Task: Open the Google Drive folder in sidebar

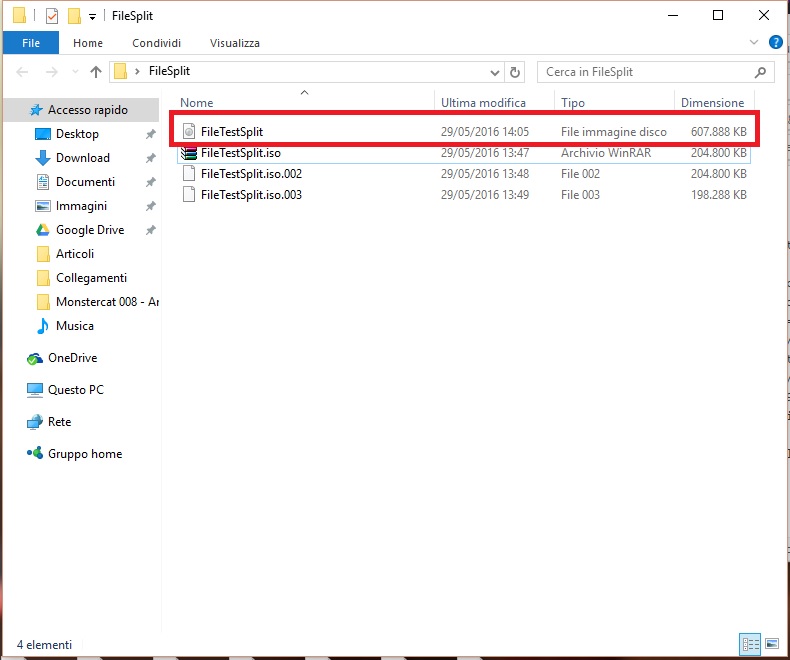Action: [89, 230]
